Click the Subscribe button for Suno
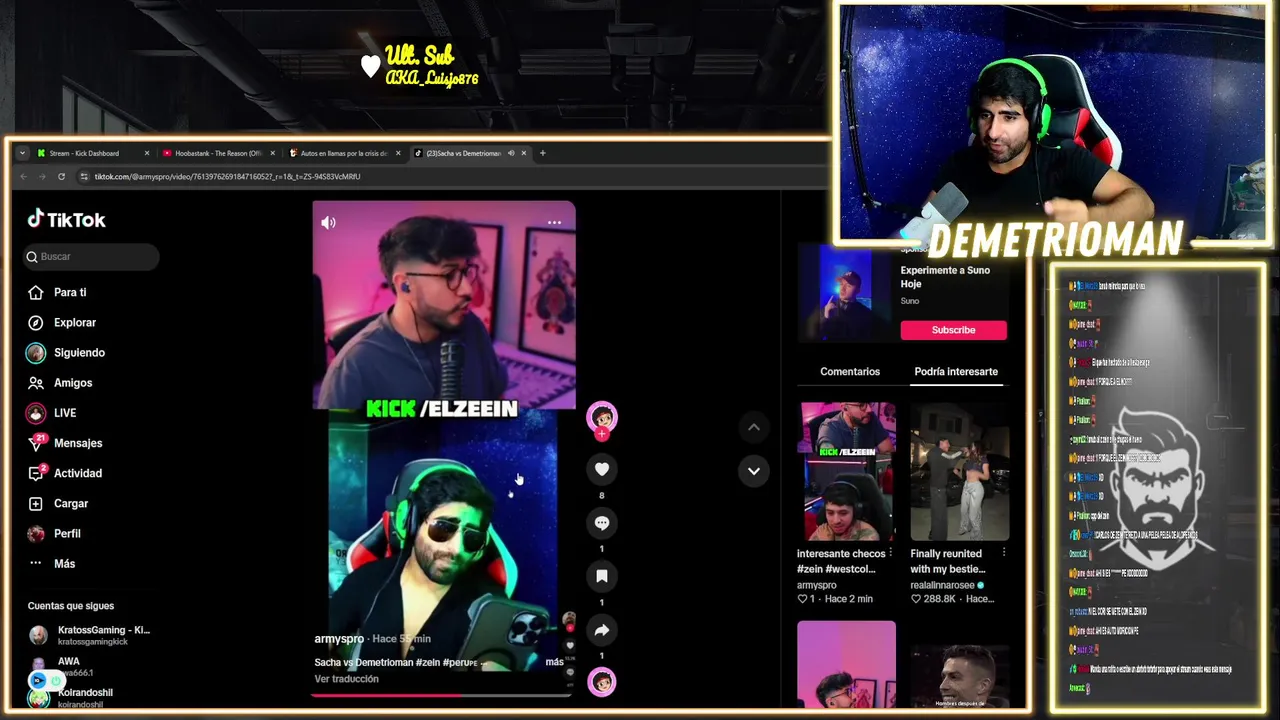Viewport: 1280px width, 720px height. point(953,330)
